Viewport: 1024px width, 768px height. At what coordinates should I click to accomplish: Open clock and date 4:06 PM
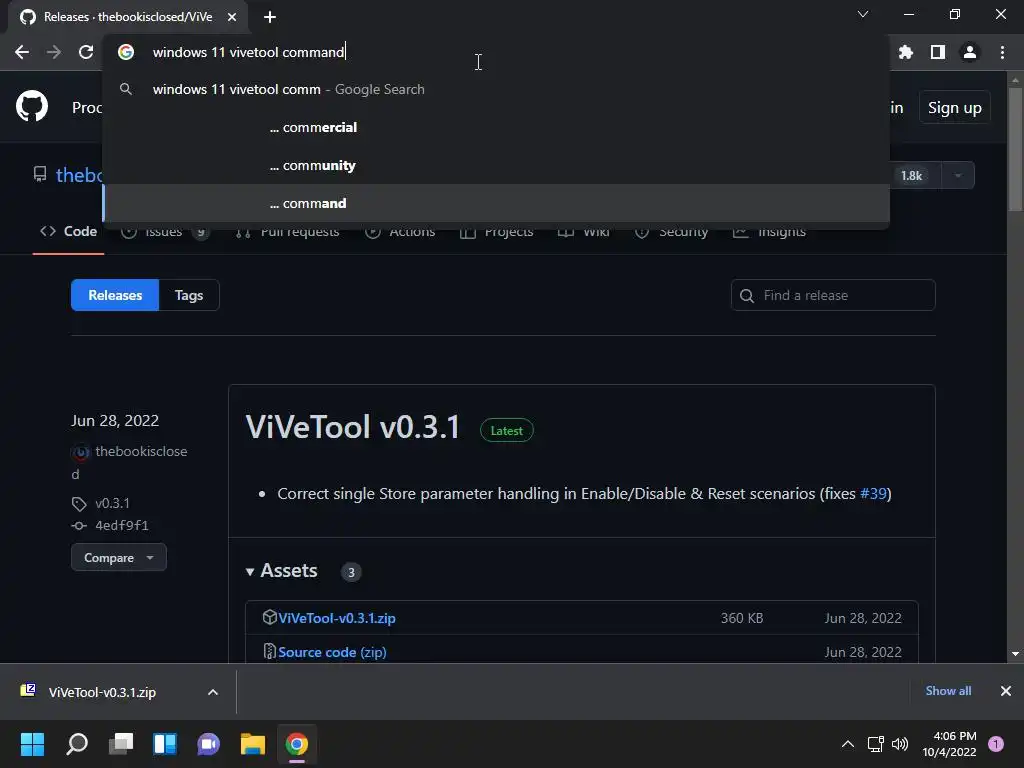949,744
